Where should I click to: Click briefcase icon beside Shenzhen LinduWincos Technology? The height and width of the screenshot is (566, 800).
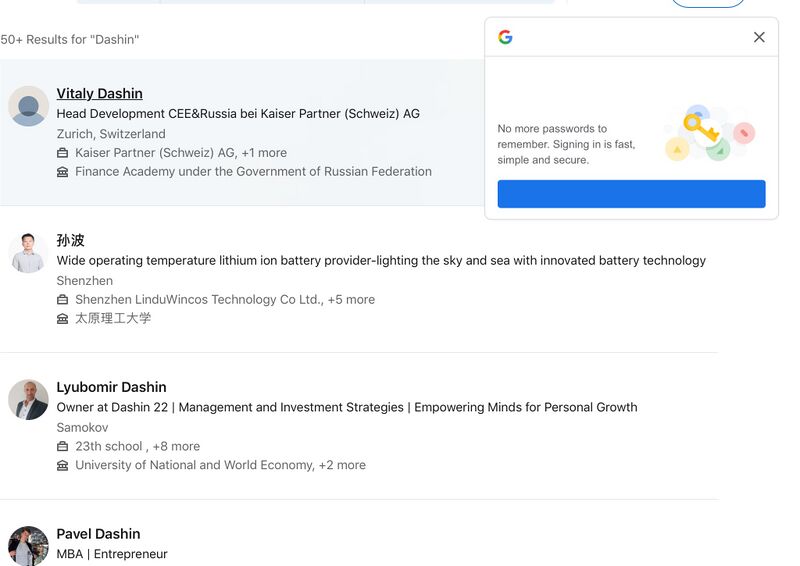63,300
